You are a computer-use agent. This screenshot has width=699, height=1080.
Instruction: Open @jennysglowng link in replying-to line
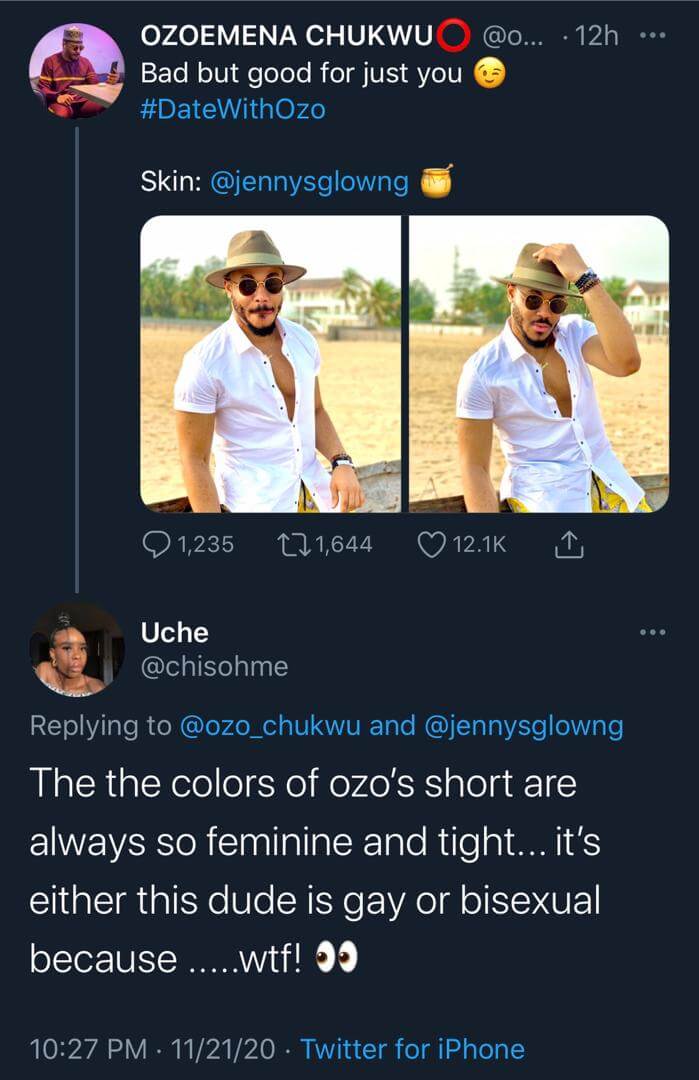point(524,727)
